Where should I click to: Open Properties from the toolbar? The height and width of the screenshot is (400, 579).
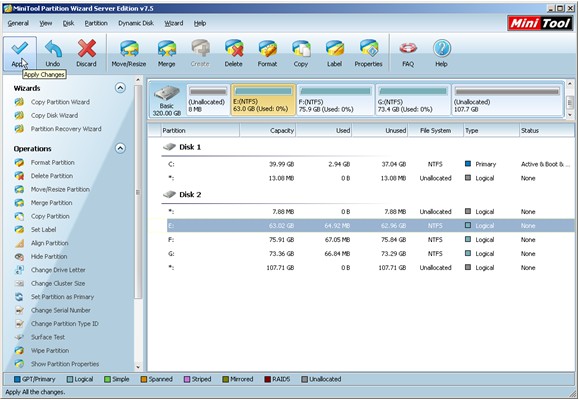(x=369, y=48)
